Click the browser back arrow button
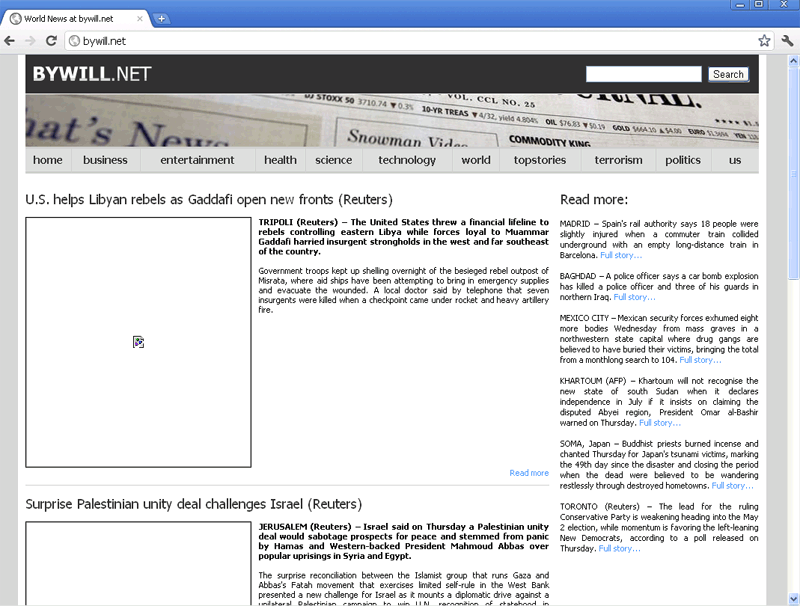The width and height of the screenshot is (800, 606). click(10, 41)
